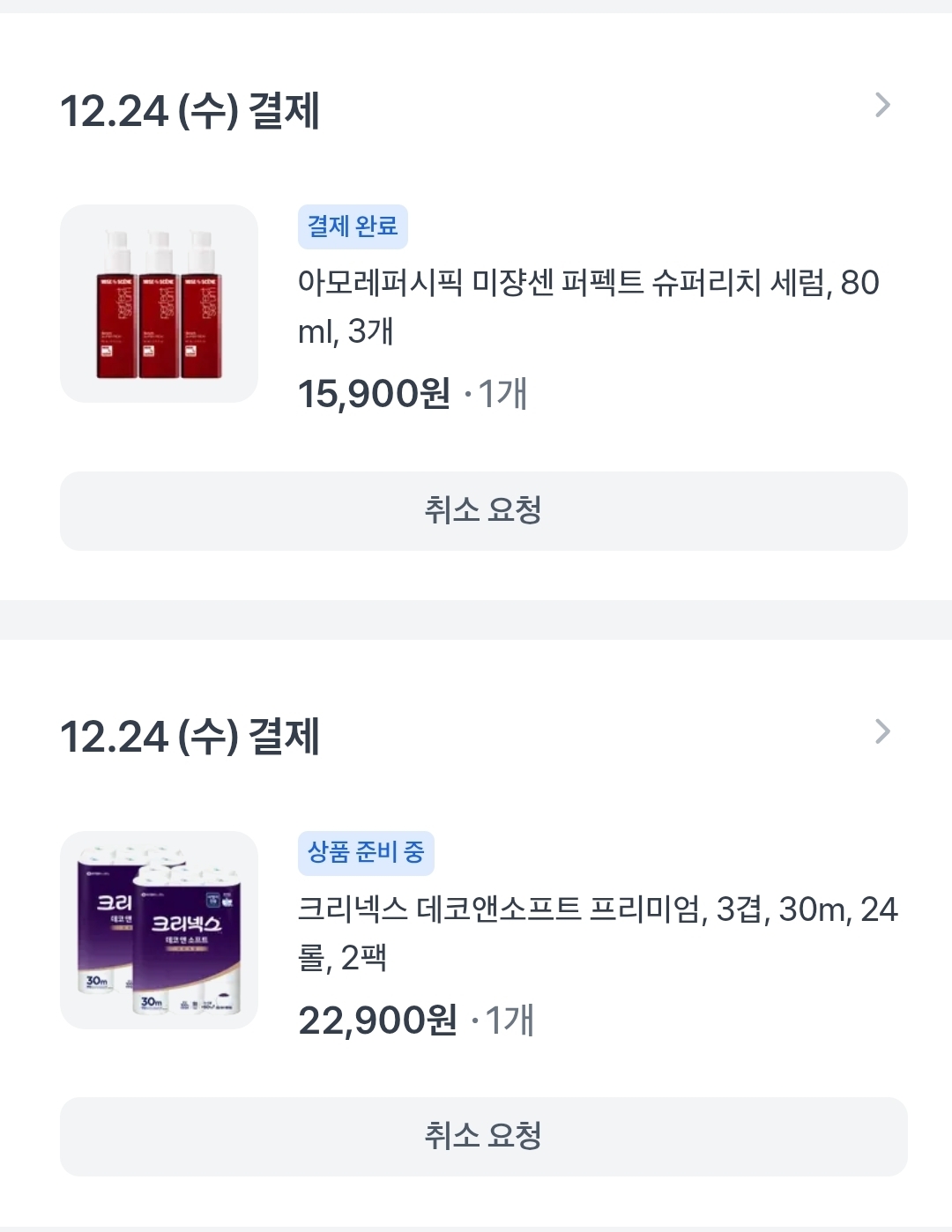Tap the front 크리넥스 pack in the image
Screen dimensions: 952x1232
(187, 943)
